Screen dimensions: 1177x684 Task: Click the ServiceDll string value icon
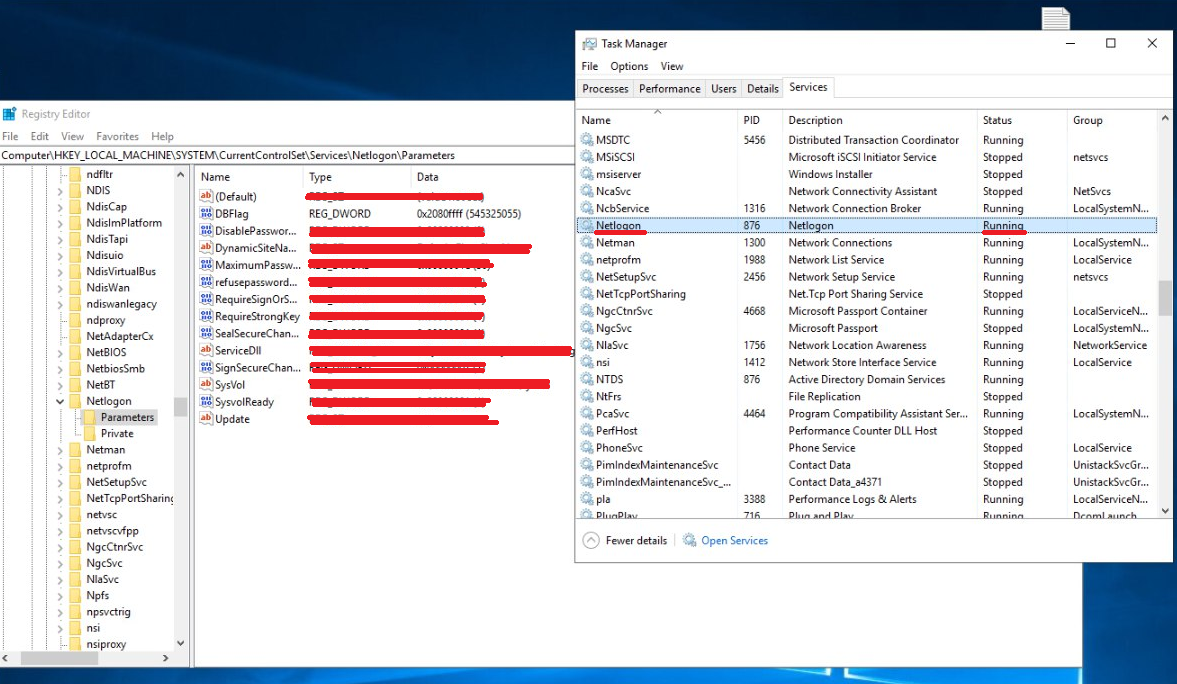(x=206, y=350)
